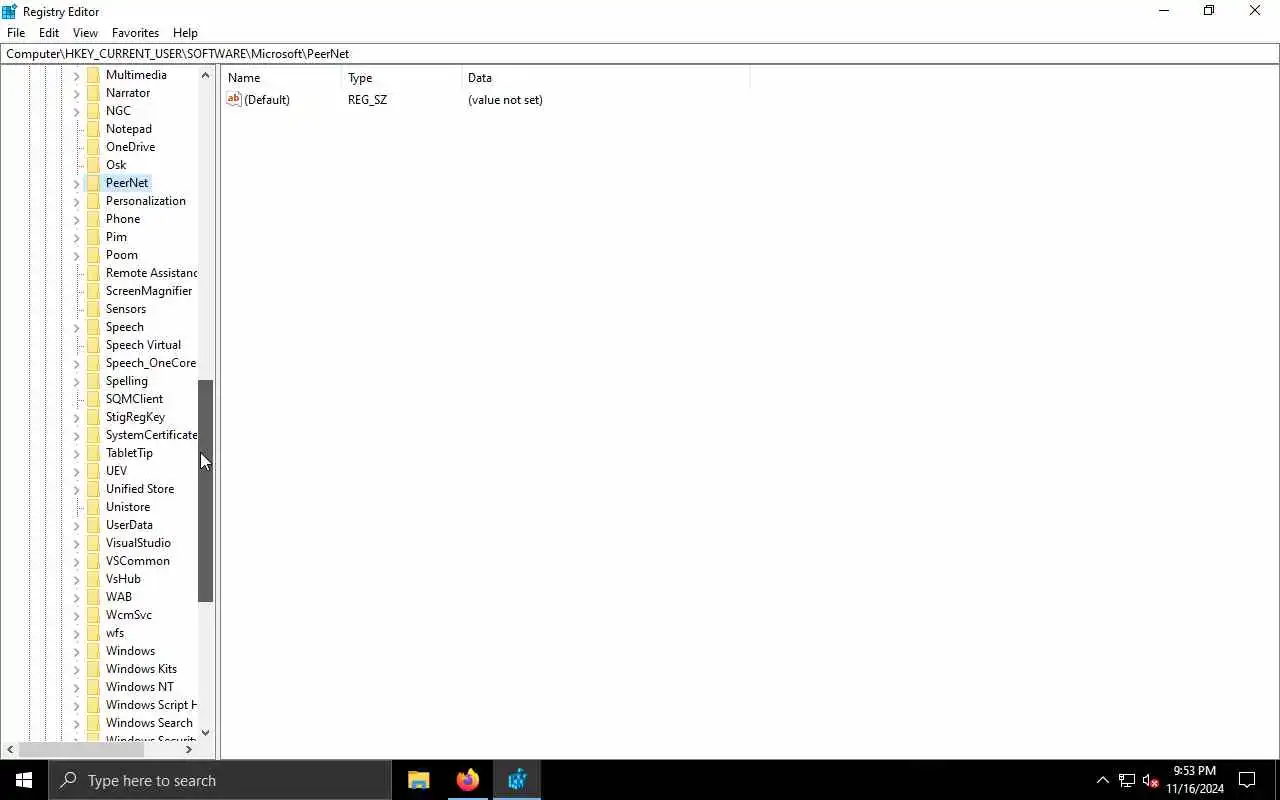Open the Windows Start menu
Screen dimensions: 1280x800
pos(24,780)
